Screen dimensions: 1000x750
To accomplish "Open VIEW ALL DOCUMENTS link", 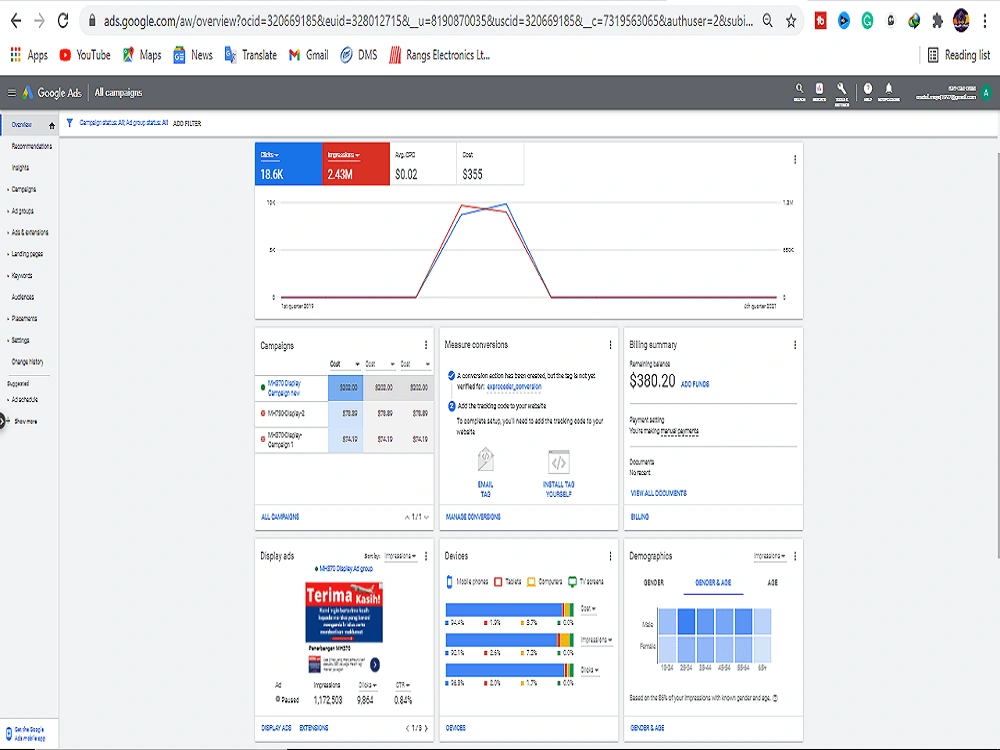I will [658, 493].
